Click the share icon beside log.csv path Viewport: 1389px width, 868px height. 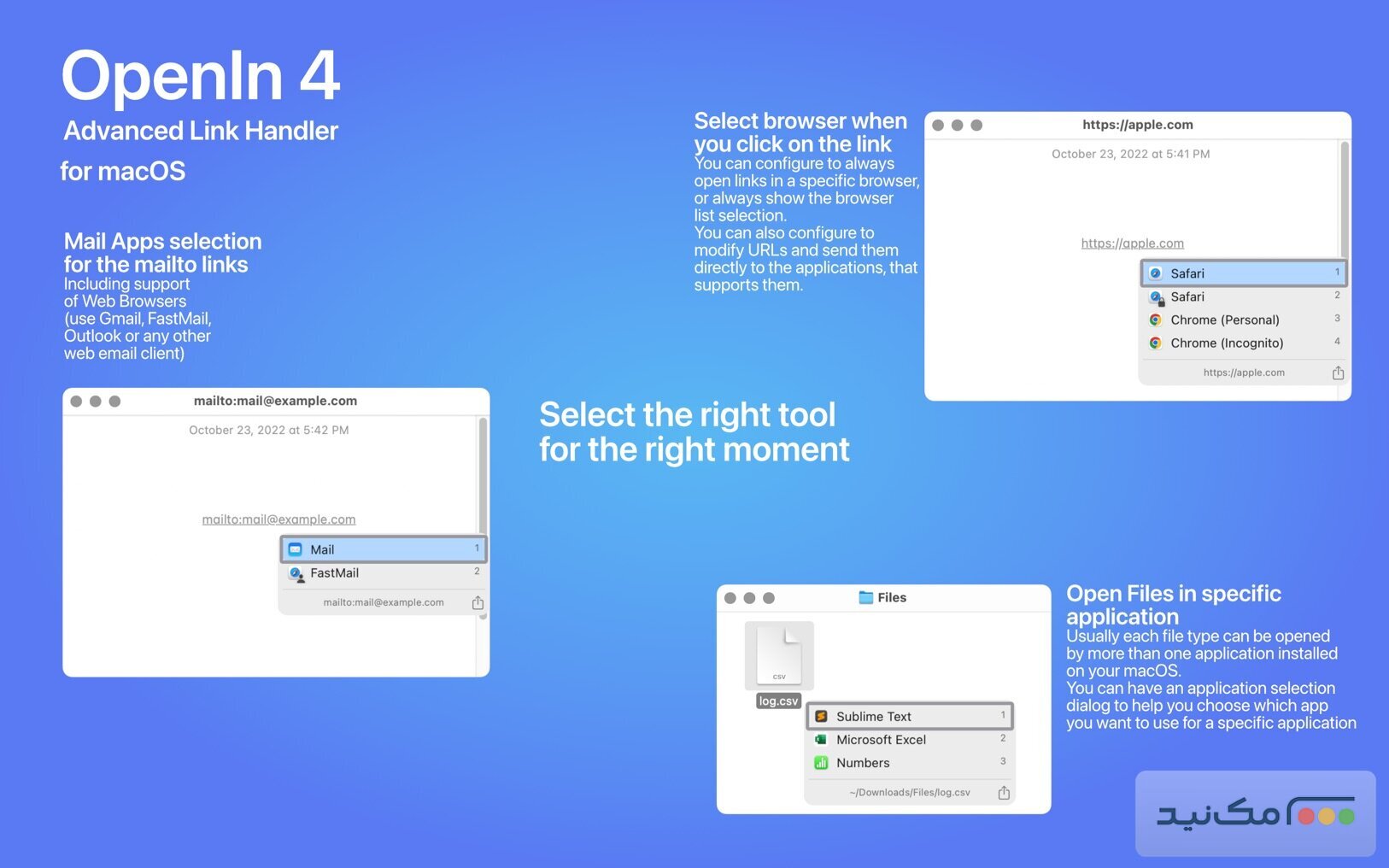pyautogui.click(x=1004, y=792)
